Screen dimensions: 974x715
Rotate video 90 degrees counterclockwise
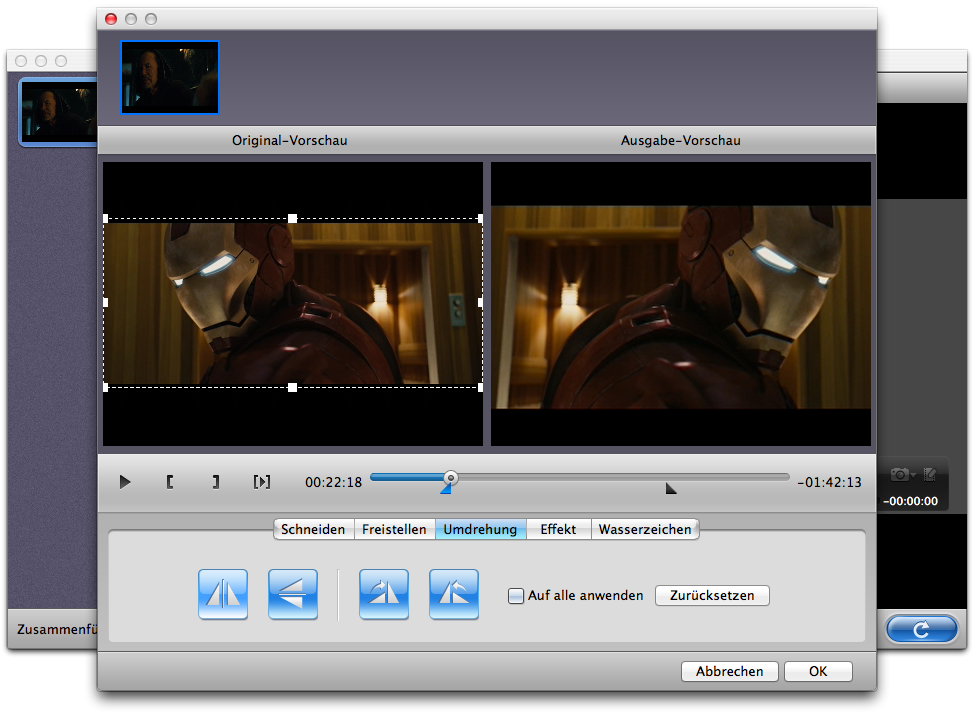click(x=454, y=595)
